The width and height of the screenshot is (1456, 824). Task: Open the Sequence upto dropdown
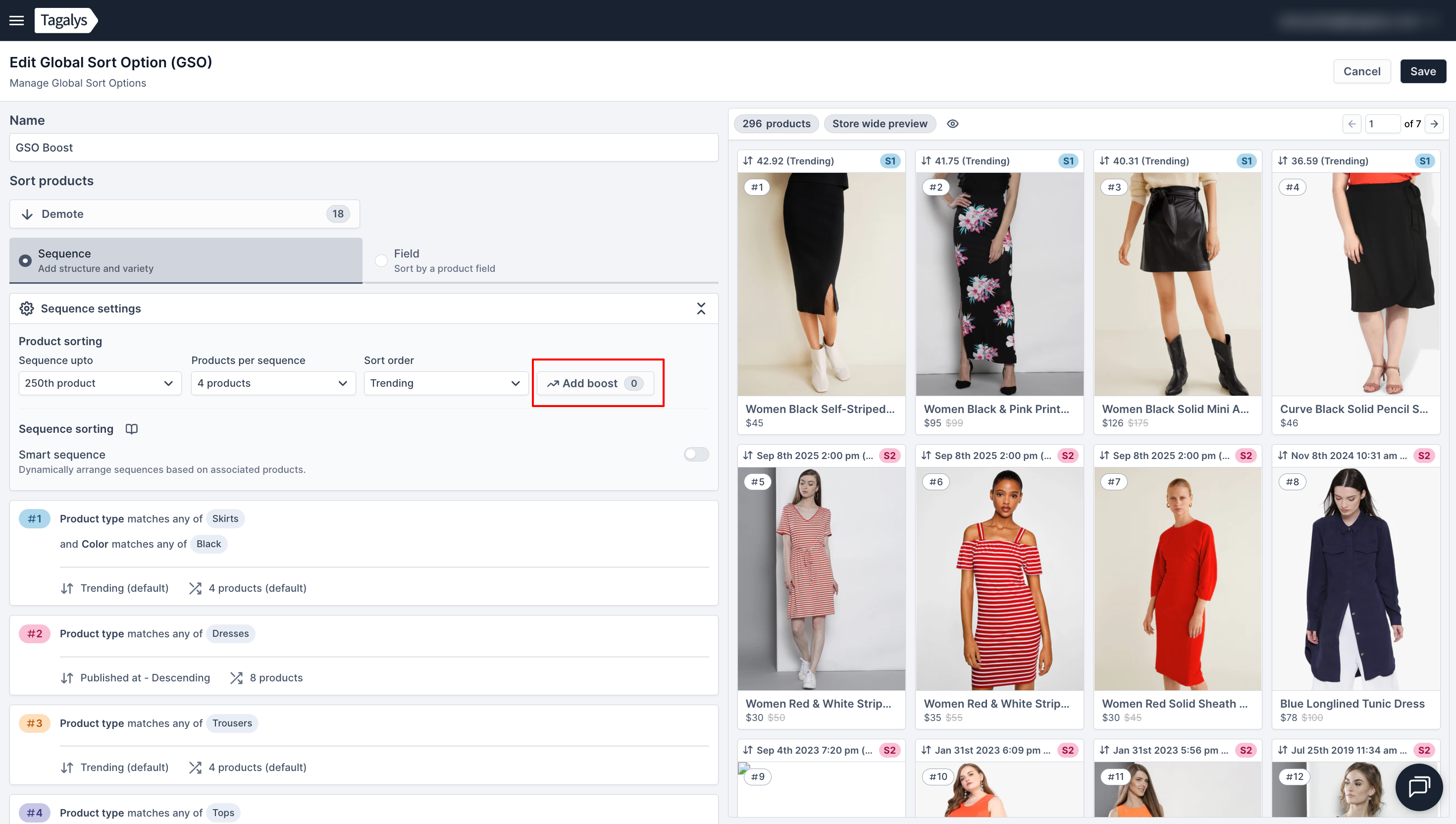pyautogui.click(x=100, y=383)
